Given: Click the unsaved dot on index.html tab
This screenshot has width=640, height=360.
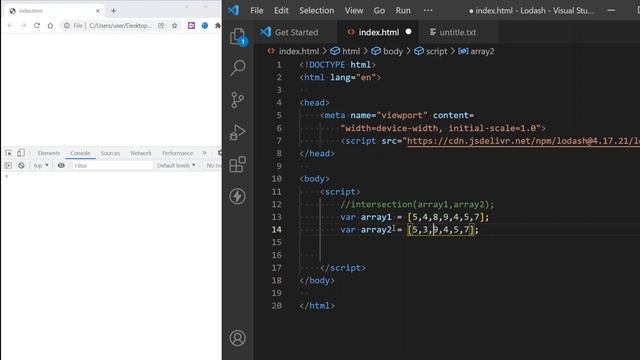Looking at the screenshot, I should [408, 31].
